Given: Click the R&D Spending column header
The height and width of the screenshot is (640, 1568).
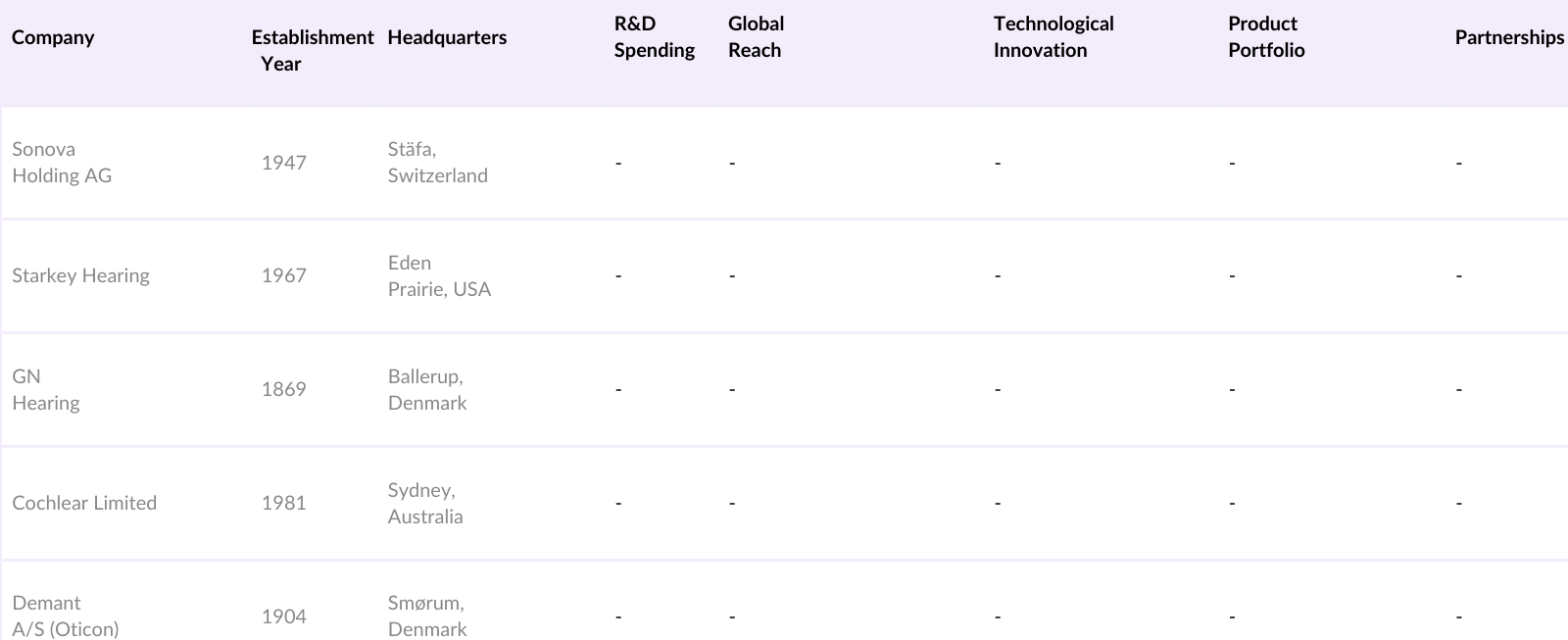Looking at the screenshot, I should (x=654, y=37).
